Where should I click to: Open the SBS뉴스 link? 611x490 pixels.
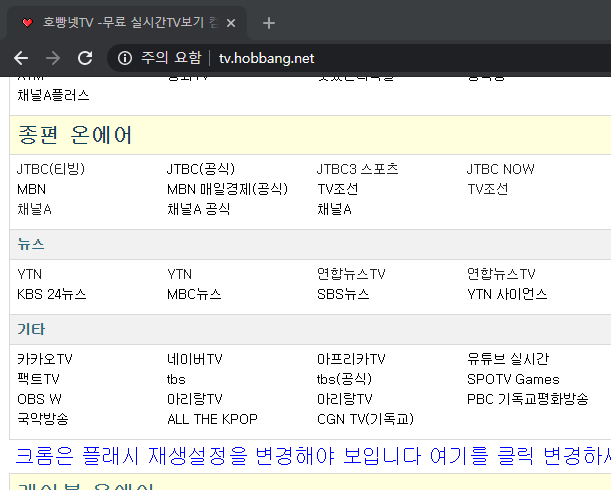pyautogui.click(x=343, y=294)
